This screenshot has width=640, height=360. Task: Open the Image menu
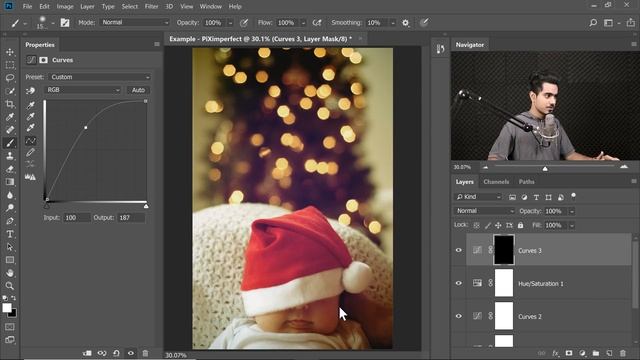[65, 7]
